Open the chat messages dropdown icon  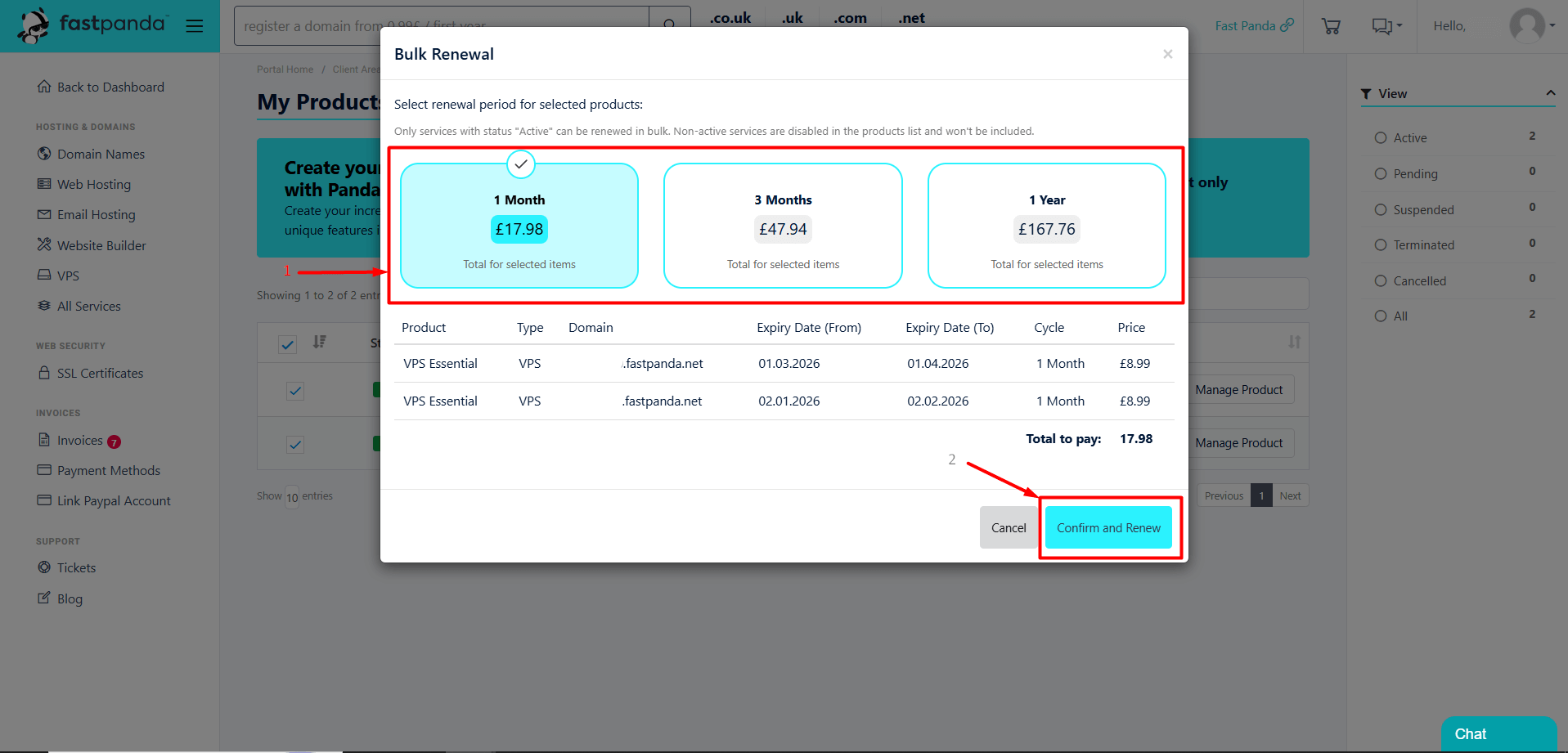[x=1386, y=26]
